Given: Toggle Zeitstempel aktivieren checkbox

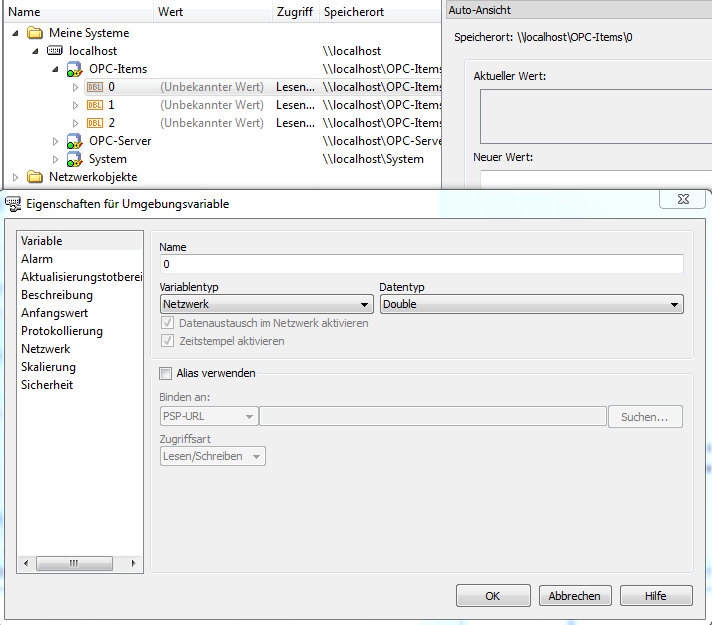Looking at the screenshot, I should [167, 341].
